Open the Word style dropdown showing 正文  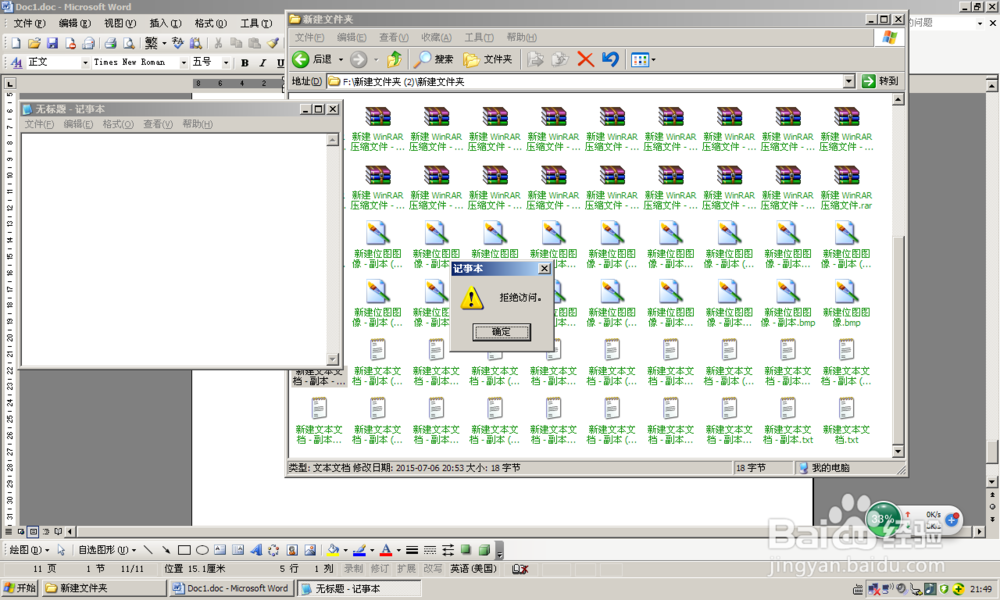(x=85, y=62)
